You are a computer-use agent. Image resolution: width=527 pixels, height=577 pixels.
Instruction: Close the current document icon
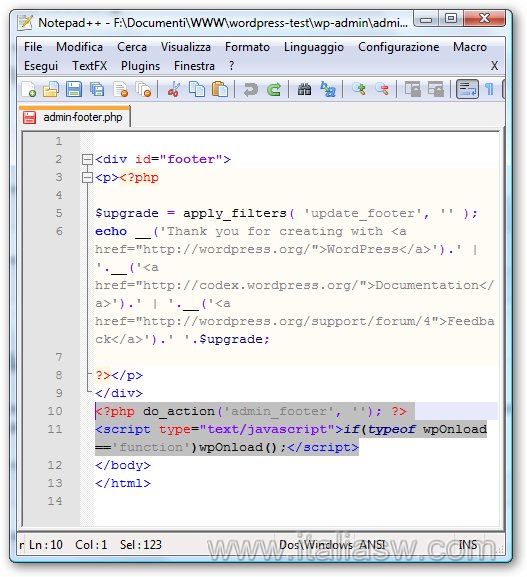(120, 89)
